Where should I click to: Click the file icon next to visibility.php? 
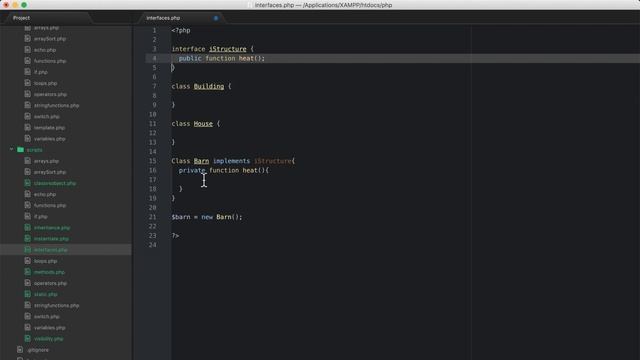[x=27, y=338]
